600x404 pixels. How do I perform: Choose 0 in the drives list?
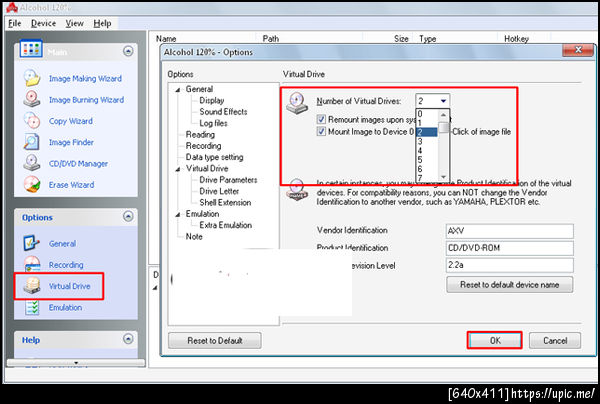click(x=427, y=114)
